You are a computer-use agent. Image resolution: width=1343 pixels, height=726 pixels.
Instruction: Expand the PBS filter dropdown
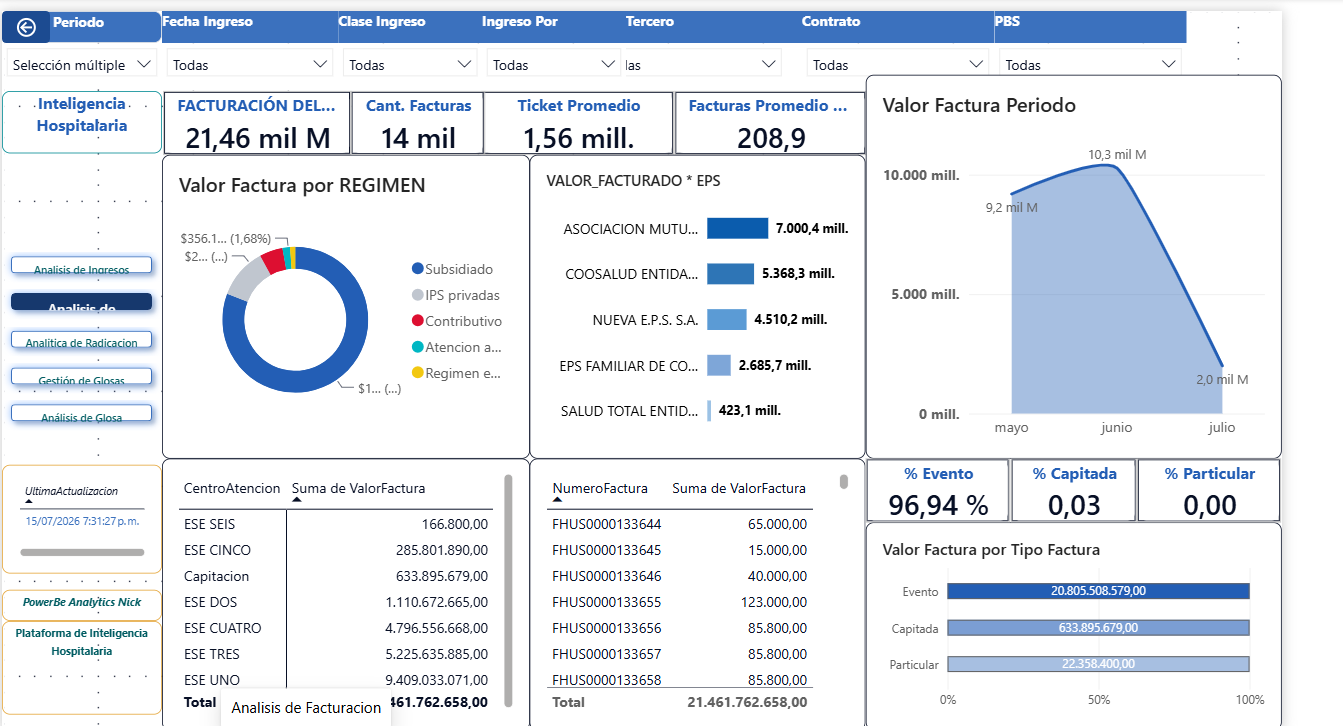(x=1090, y=64)
